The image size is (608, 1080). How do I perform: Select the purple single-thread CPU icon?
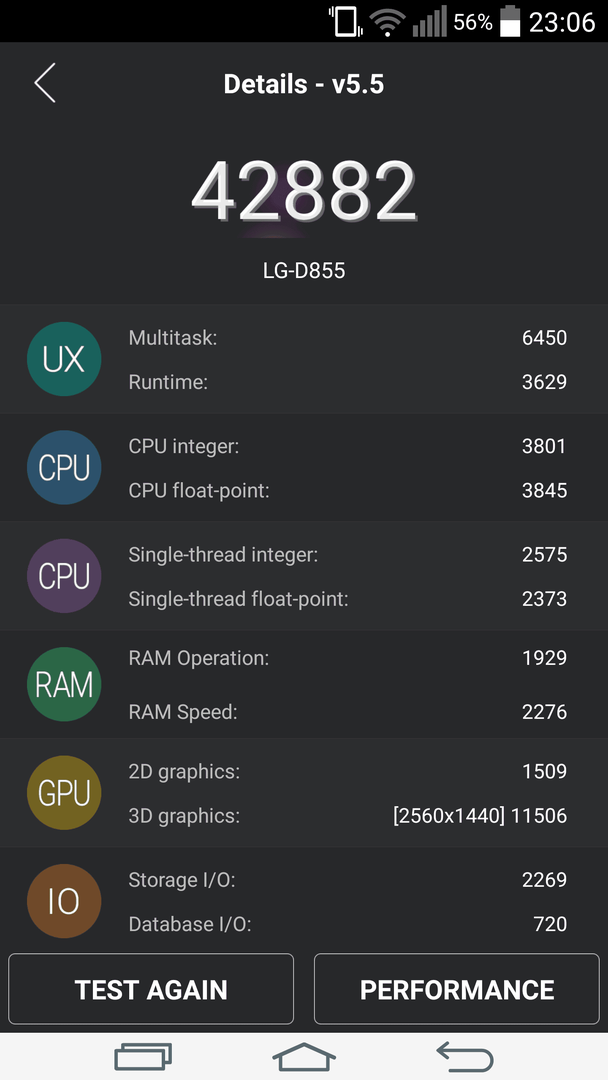point(64,576)
